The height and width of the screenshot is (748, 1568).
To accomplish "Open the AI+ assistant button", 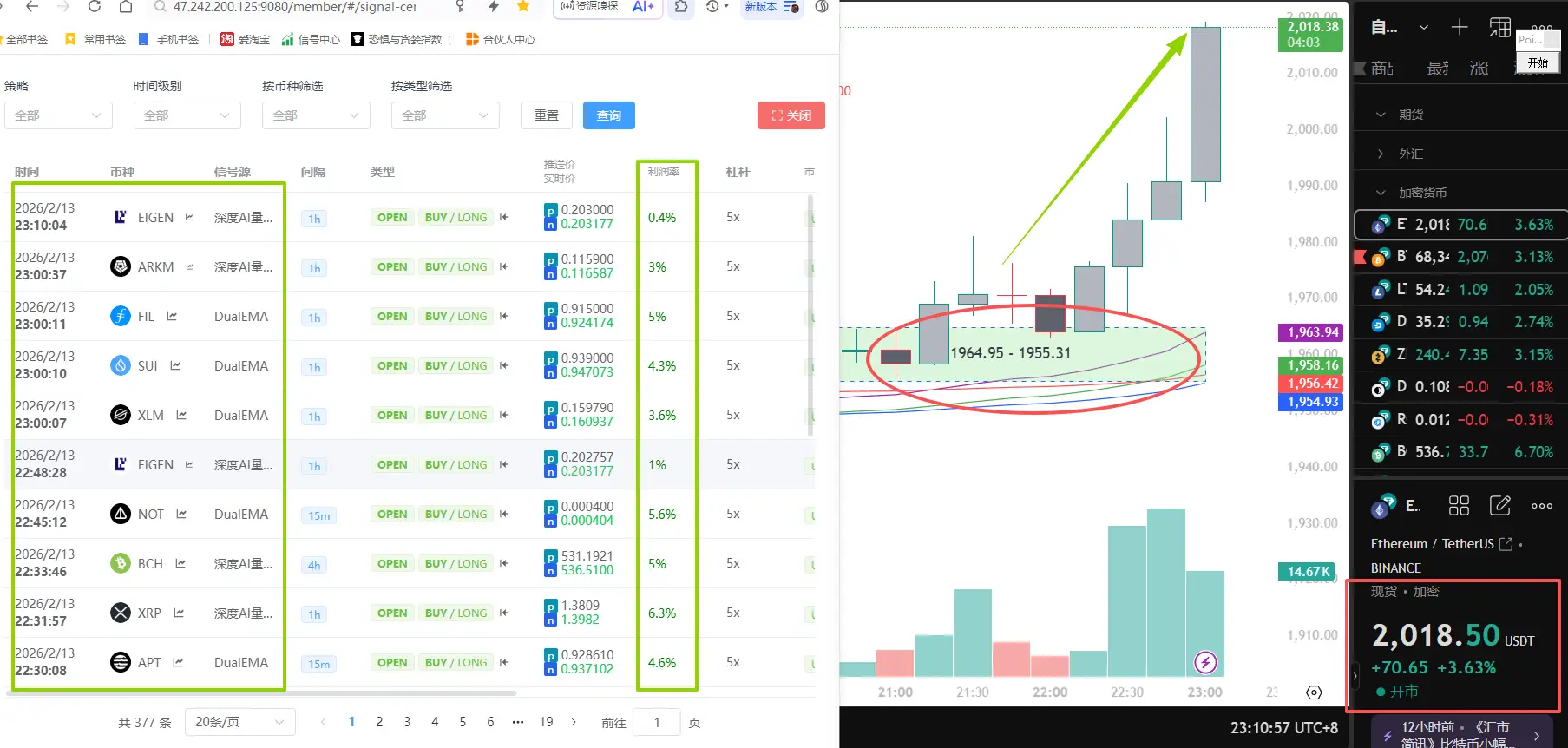I will 643,7.
